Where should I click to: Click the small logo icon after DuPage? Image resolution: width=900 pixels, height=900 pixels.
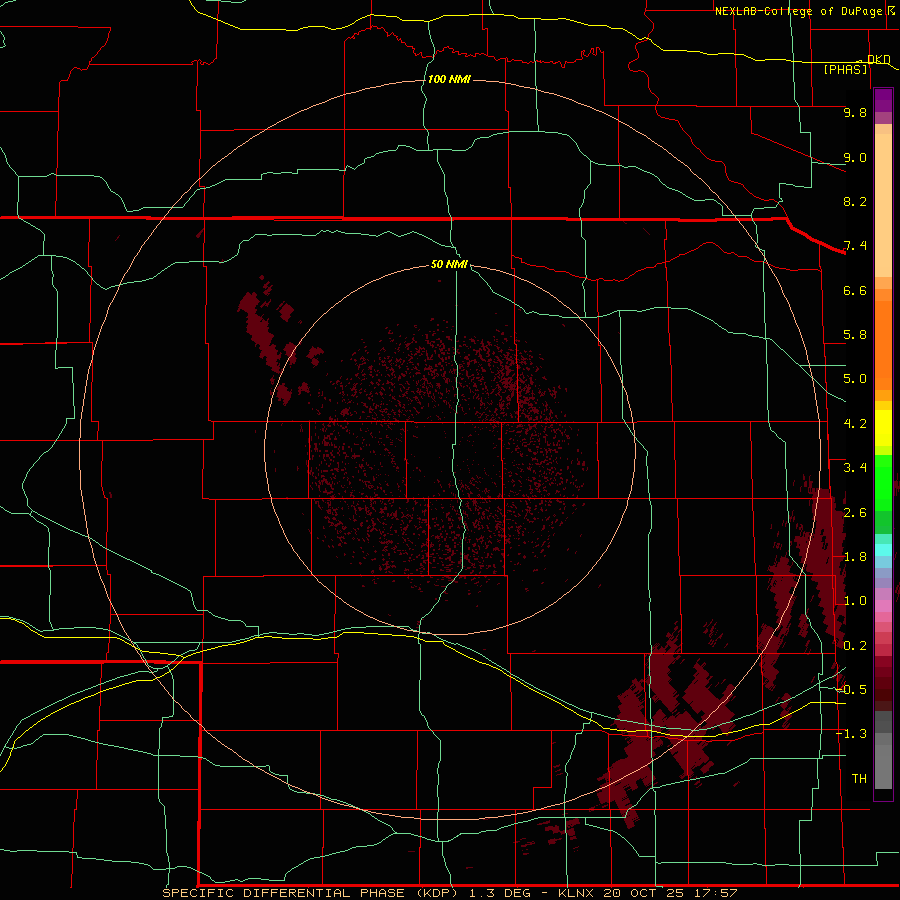coord(891,10)
